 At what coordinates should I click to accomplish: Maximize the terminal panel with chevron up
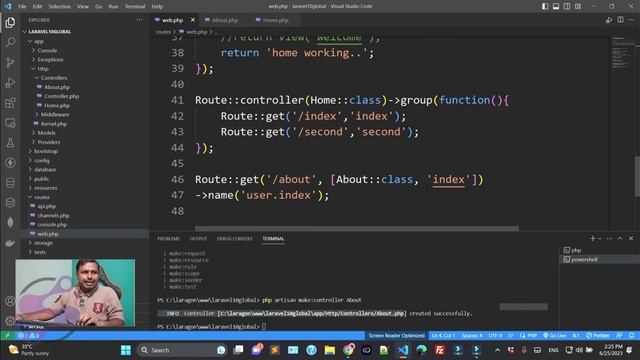click(620, 238)
